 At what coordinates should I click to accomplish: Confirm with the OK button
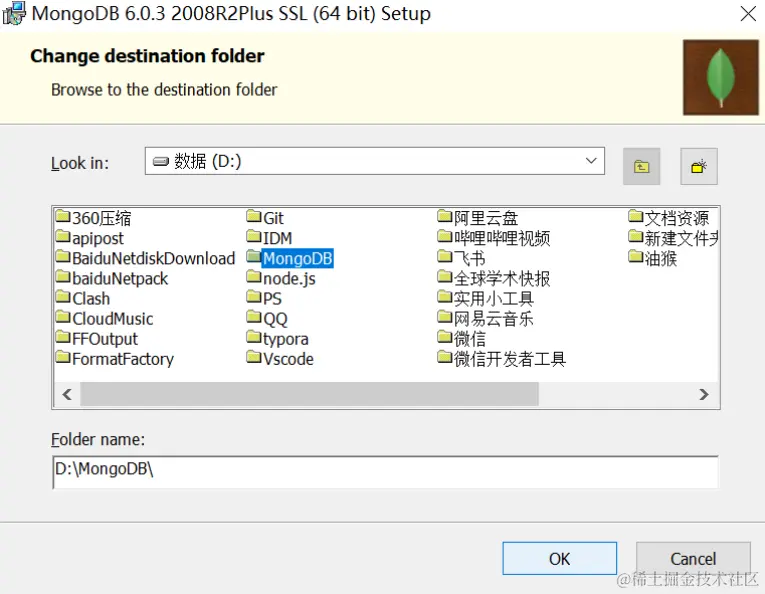click(560, 558)
